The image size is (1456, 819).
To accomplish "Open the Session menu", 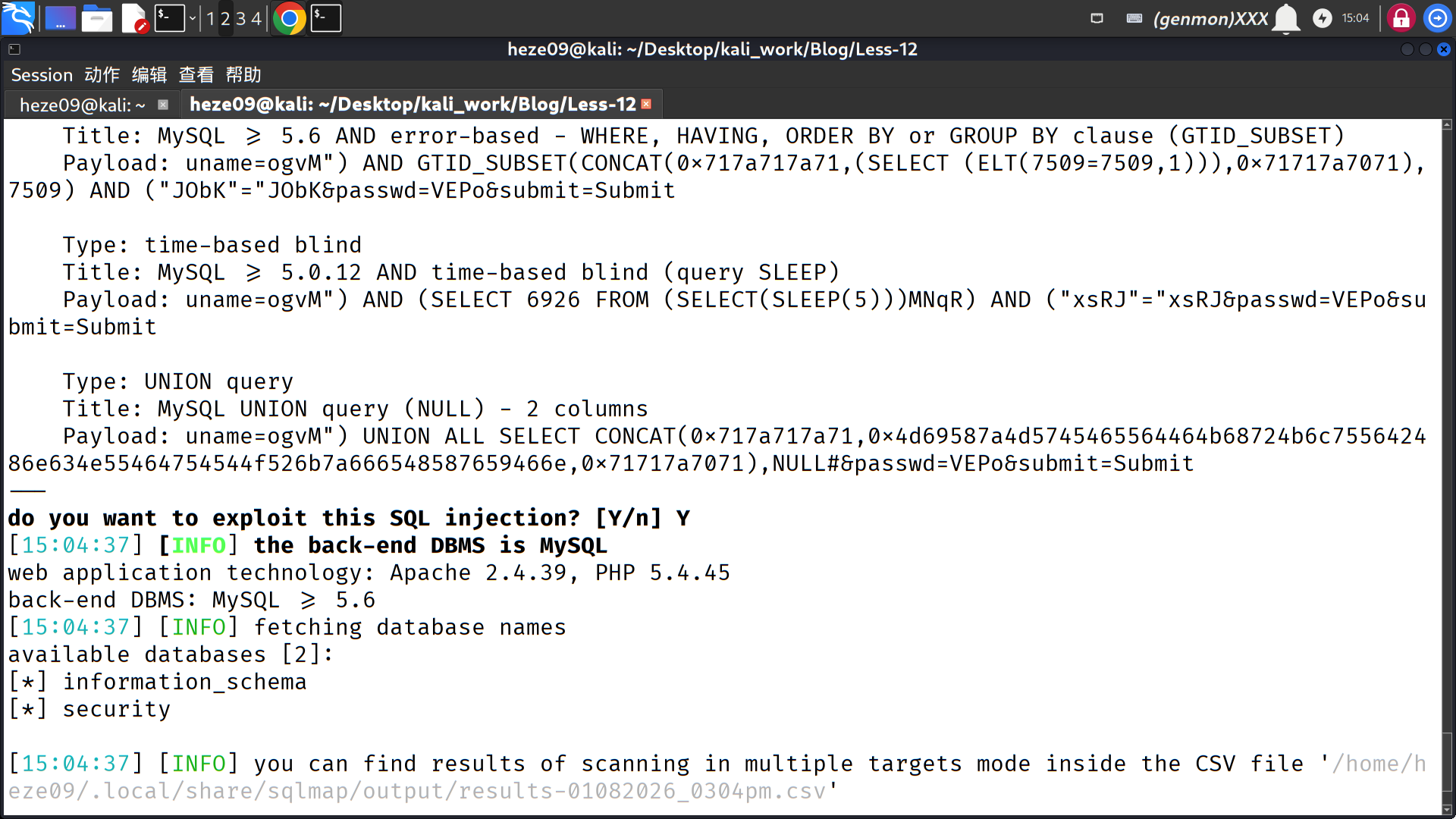I will click(42, 75).
